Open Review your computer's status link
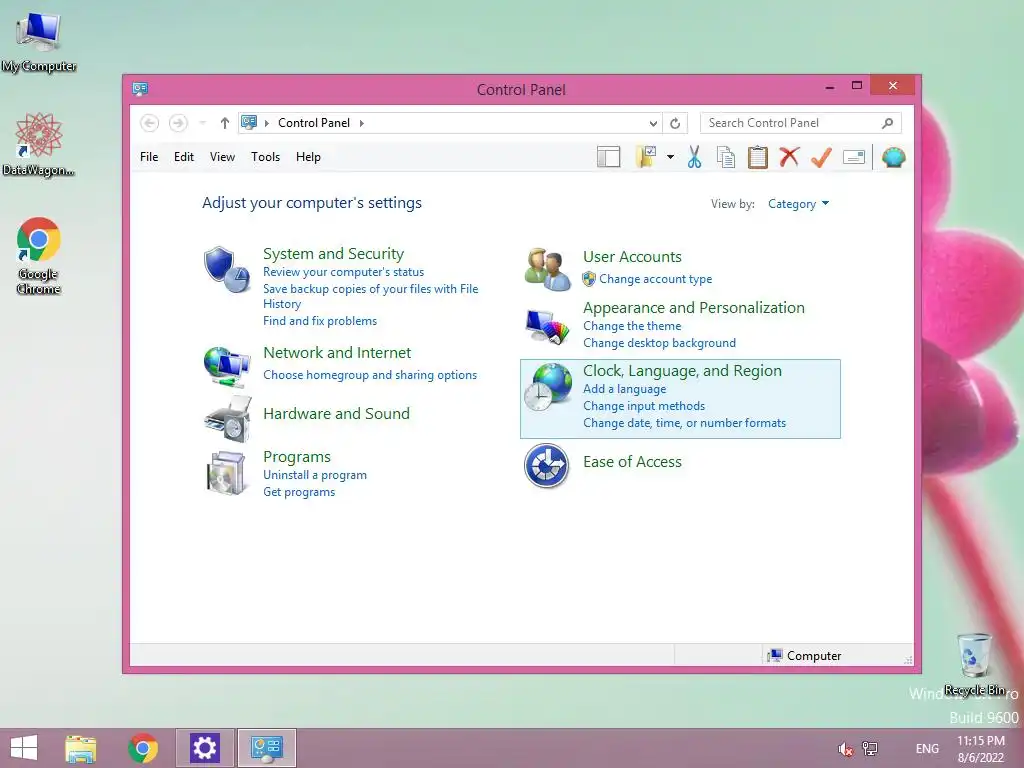 344,272
